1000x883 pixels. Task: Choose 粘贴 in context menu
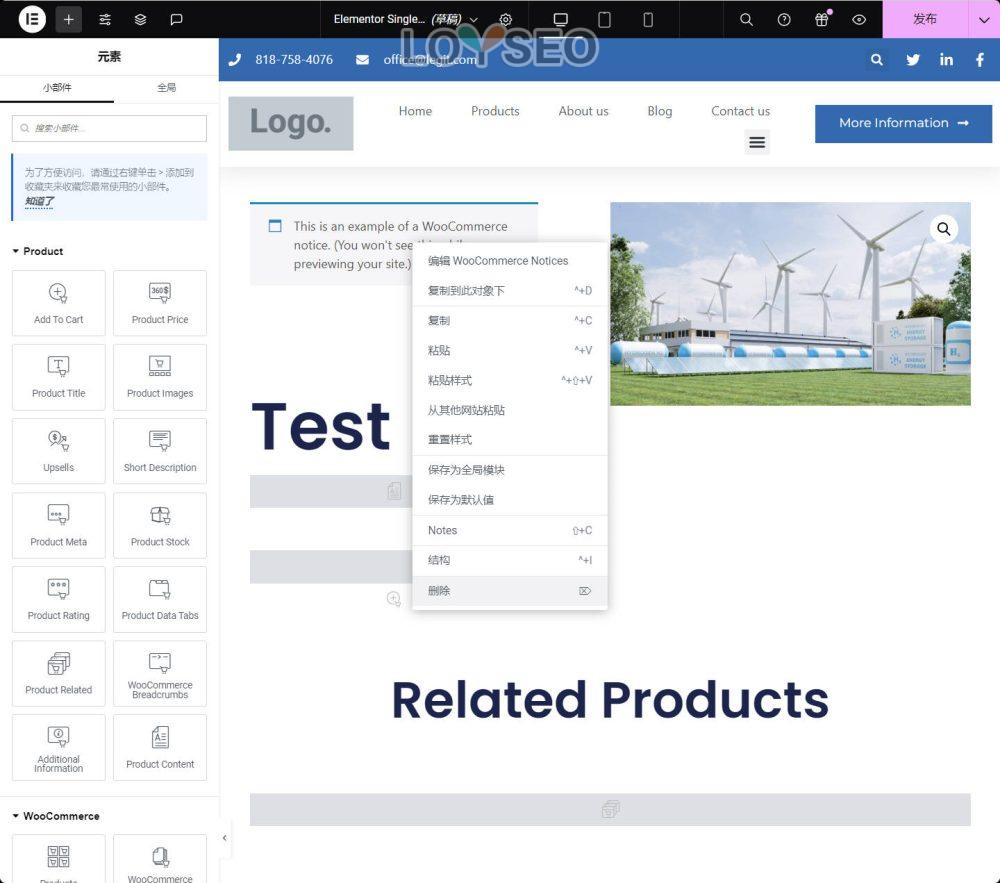point(510,350)
